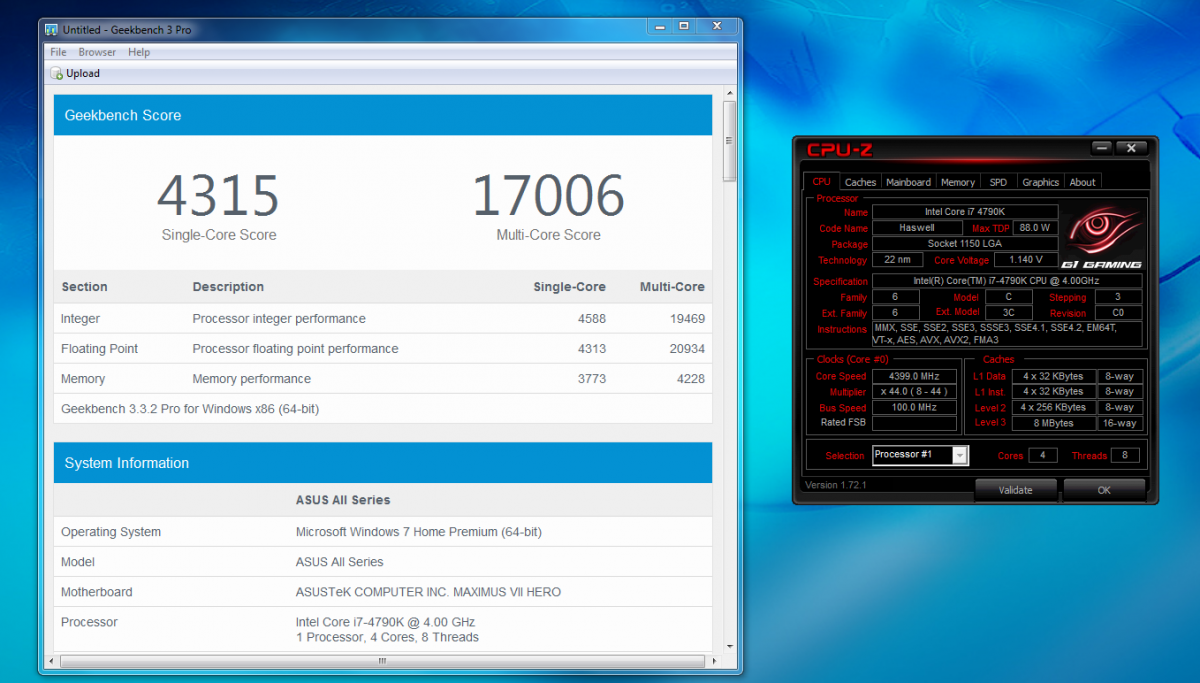1200x683 pixels.
Task: Click the Geekbench vertical scrollbar up arrow
Action: click(x=729, y=92)
